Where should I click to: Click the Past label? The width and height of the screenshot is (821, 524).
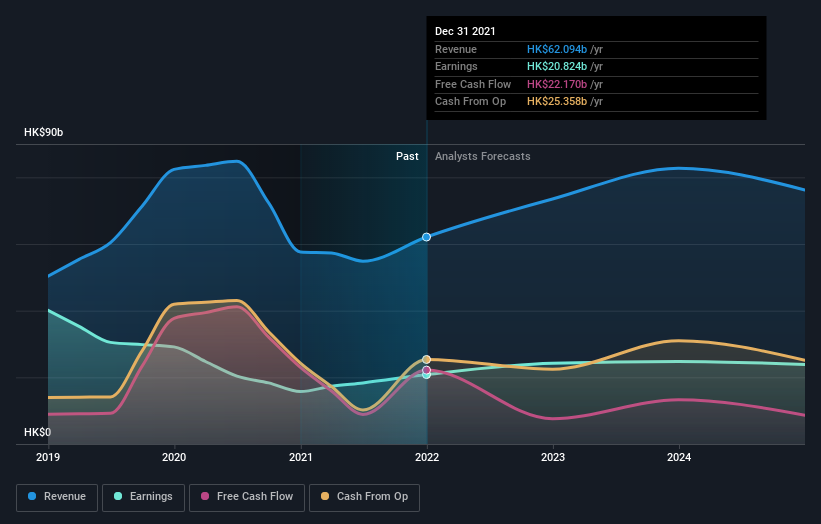[x=407, y=157]
